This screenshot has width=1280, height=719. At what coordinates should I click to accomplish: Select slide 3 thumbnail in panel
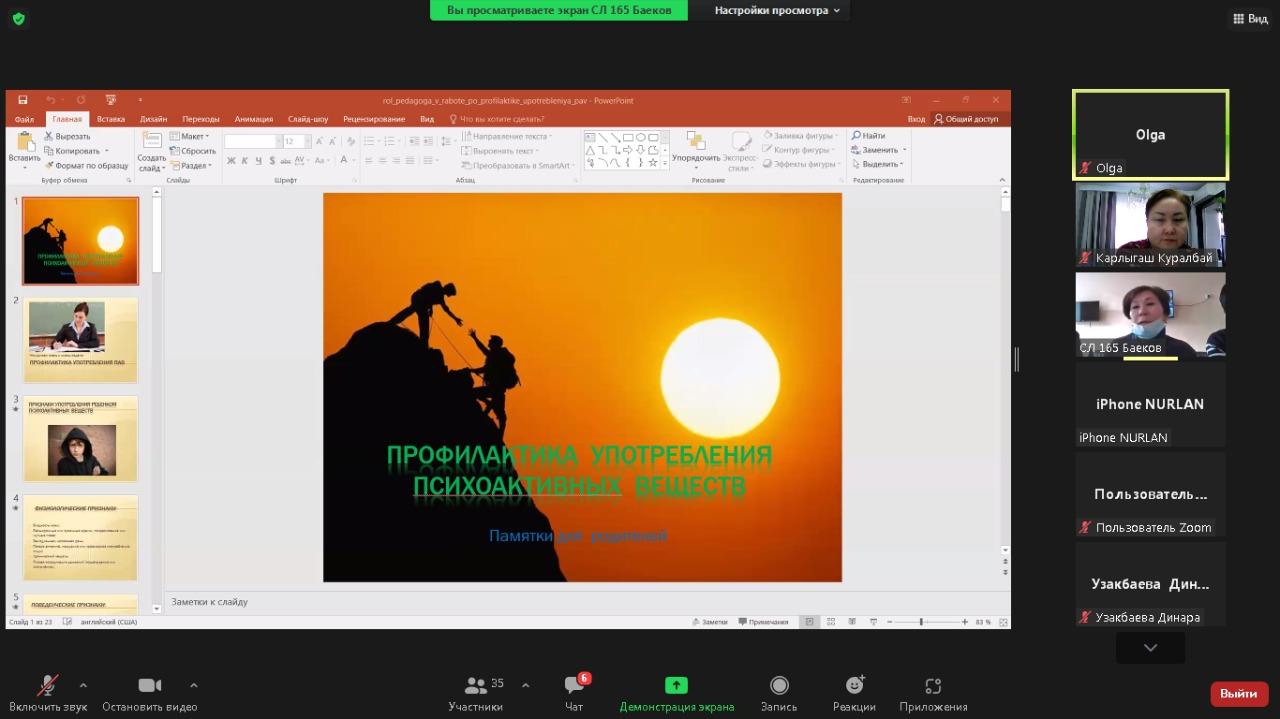pos(81,438)
